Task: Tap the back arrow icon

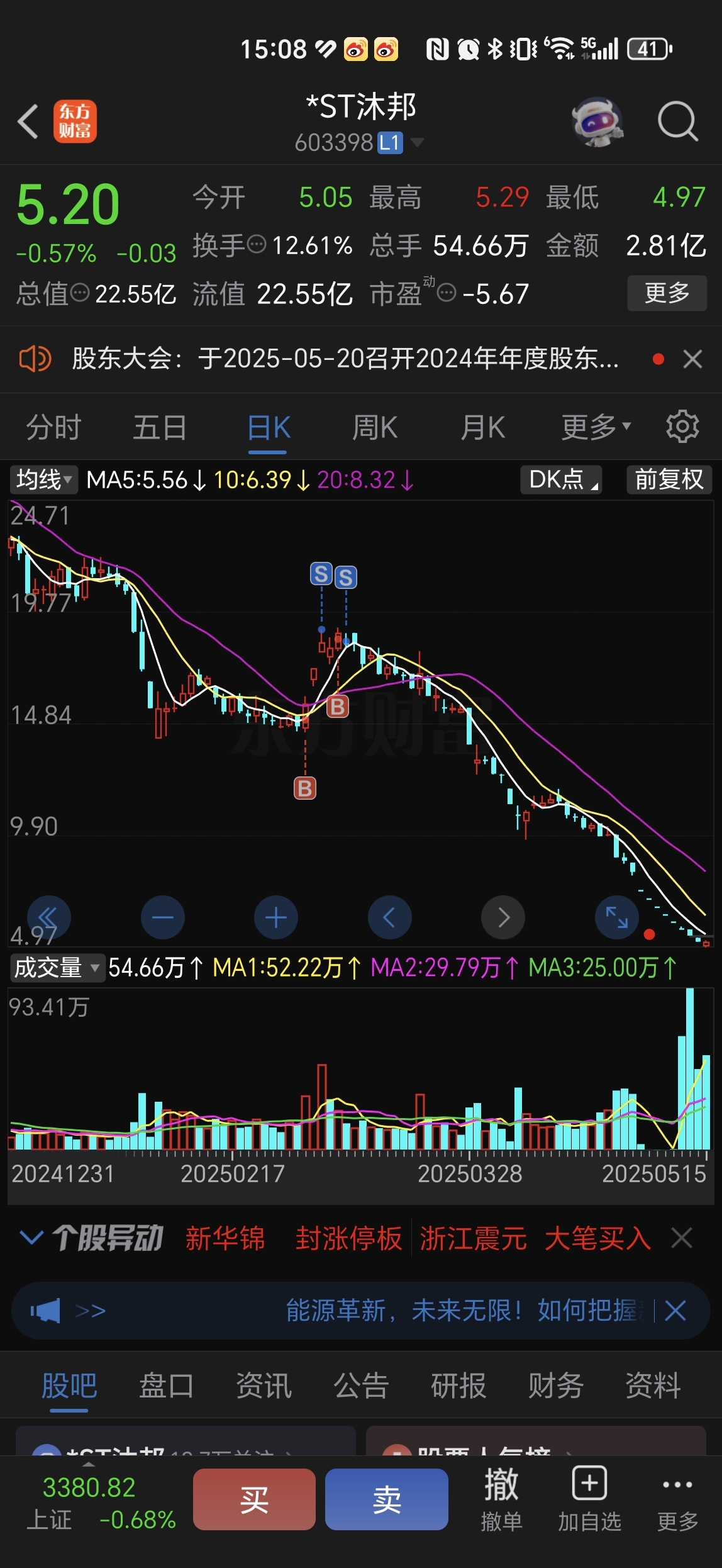Action: click(x=28, y=121)
